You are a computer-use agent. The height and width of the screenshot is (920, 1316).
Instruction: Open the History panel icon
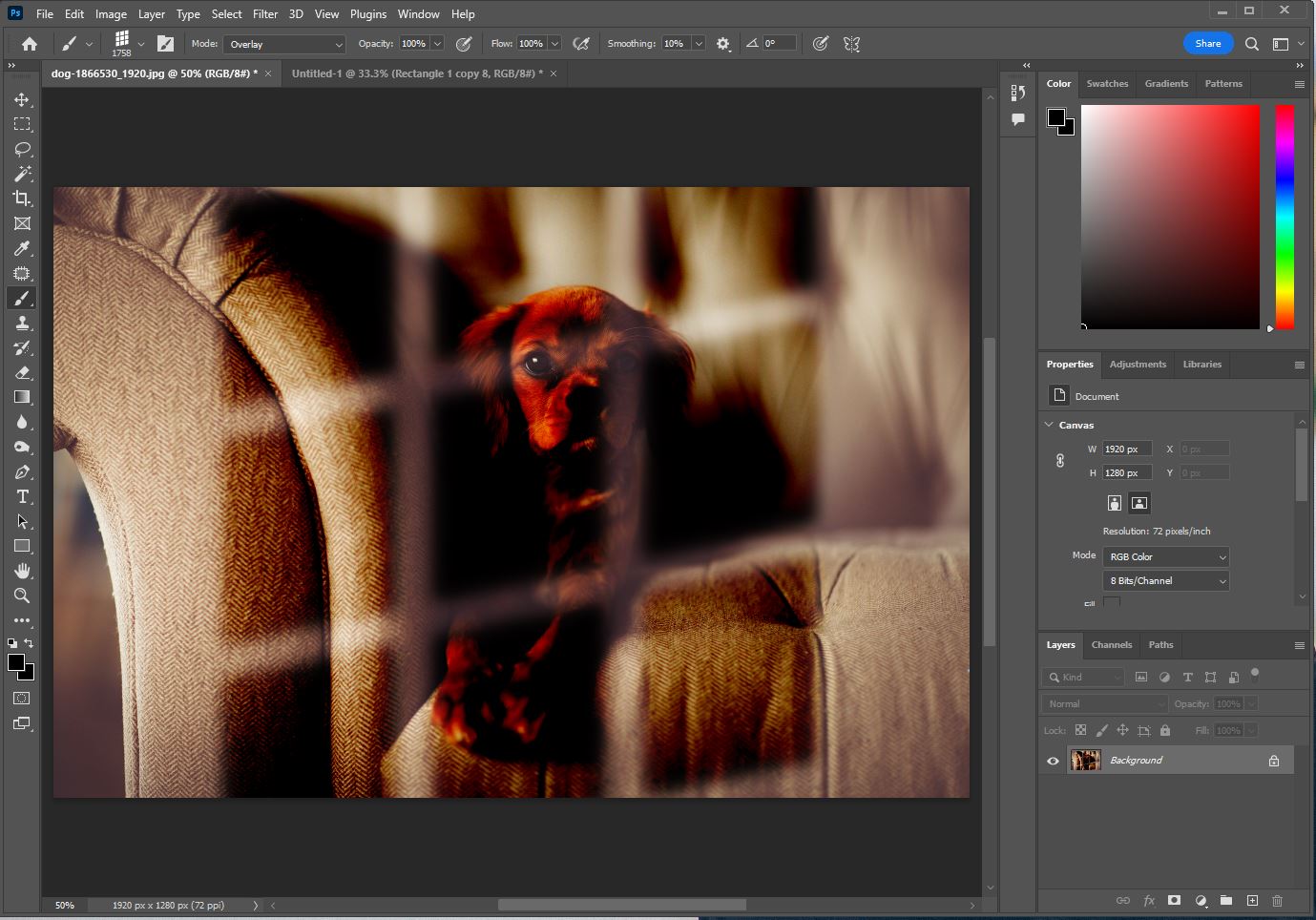pyautogui.click(x=1018, y=93)
